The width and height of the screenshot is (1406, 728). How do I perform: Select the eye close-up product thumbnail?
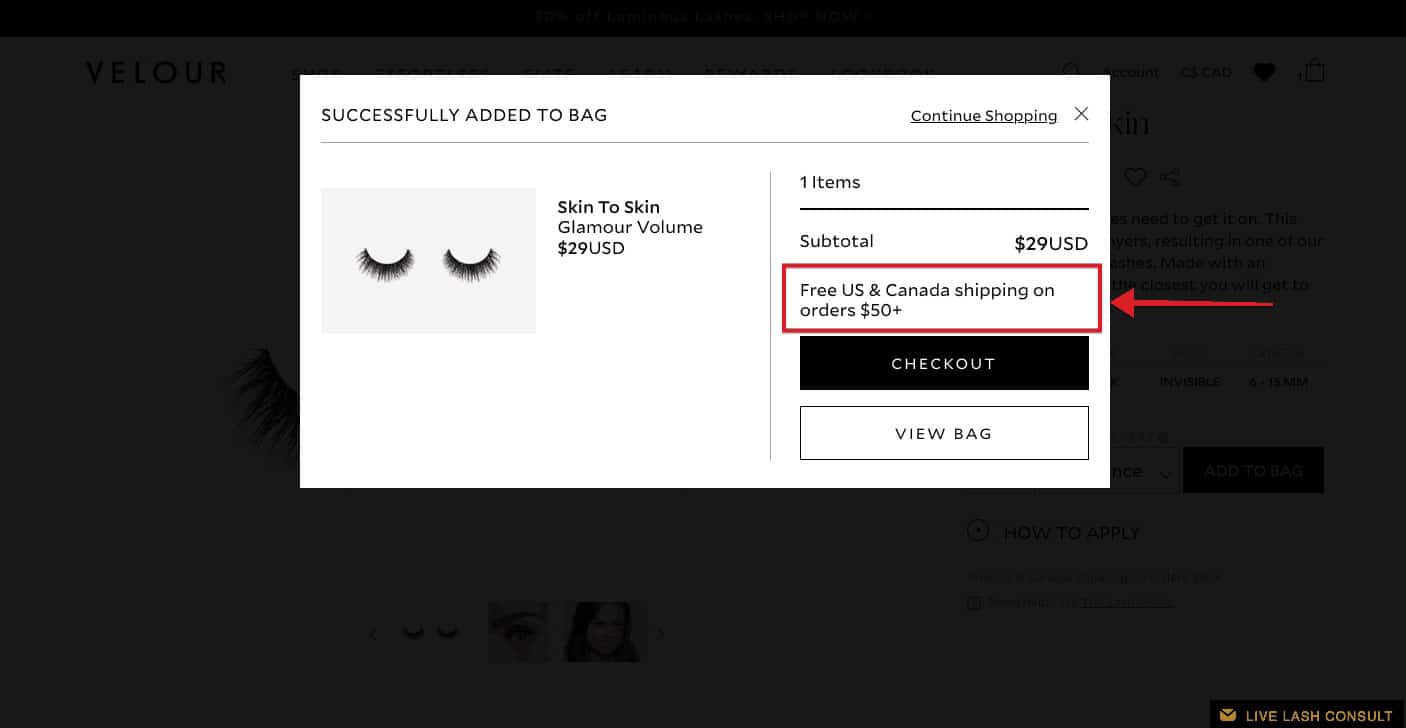518,631
